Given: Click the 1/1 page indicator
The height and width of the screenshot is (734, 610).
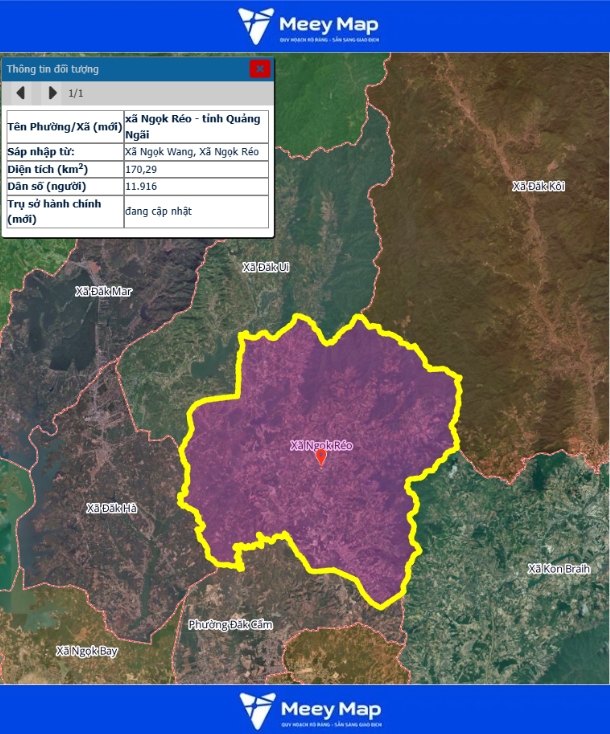Looking at the screenshot, I should [76, 93].
